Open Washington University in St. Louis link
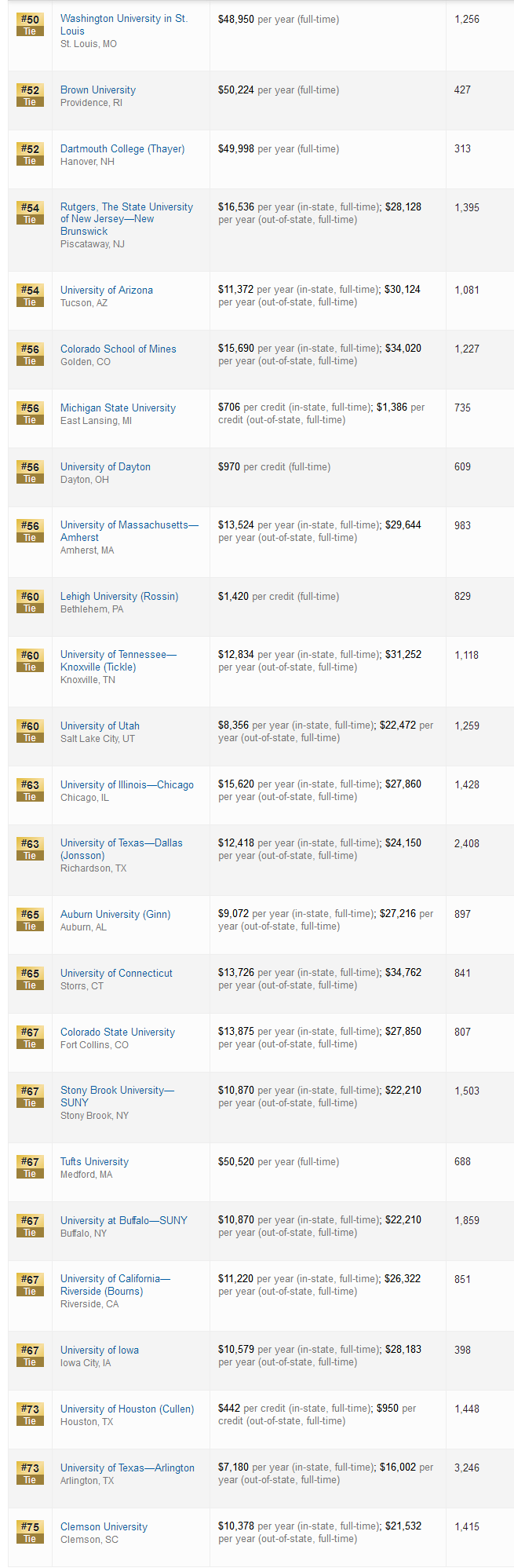 pyautogui.click(x=124, y=24)
